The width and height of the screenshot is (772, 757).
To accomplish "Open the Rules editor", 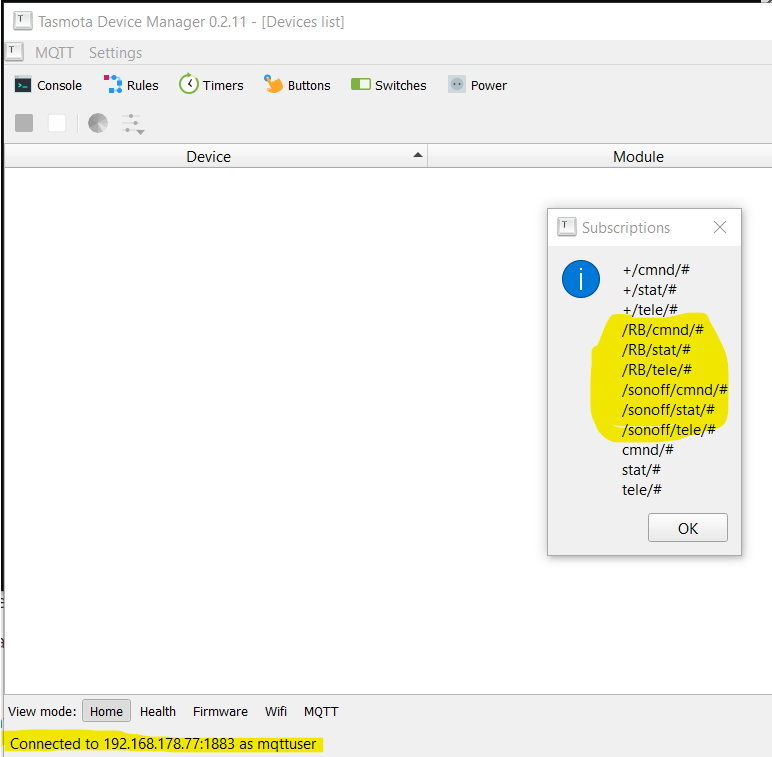I will tap(131, 85).
